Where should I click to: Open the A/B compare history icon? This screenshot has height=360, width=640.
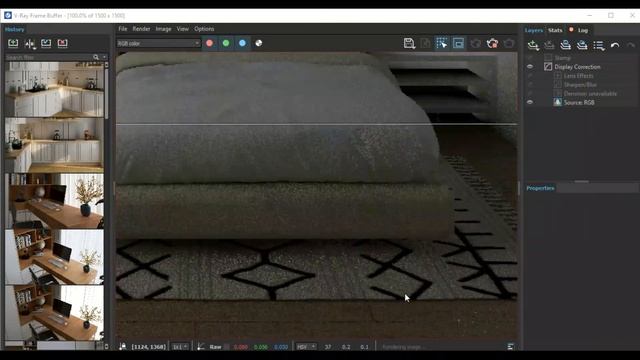(x=30, y=43)
